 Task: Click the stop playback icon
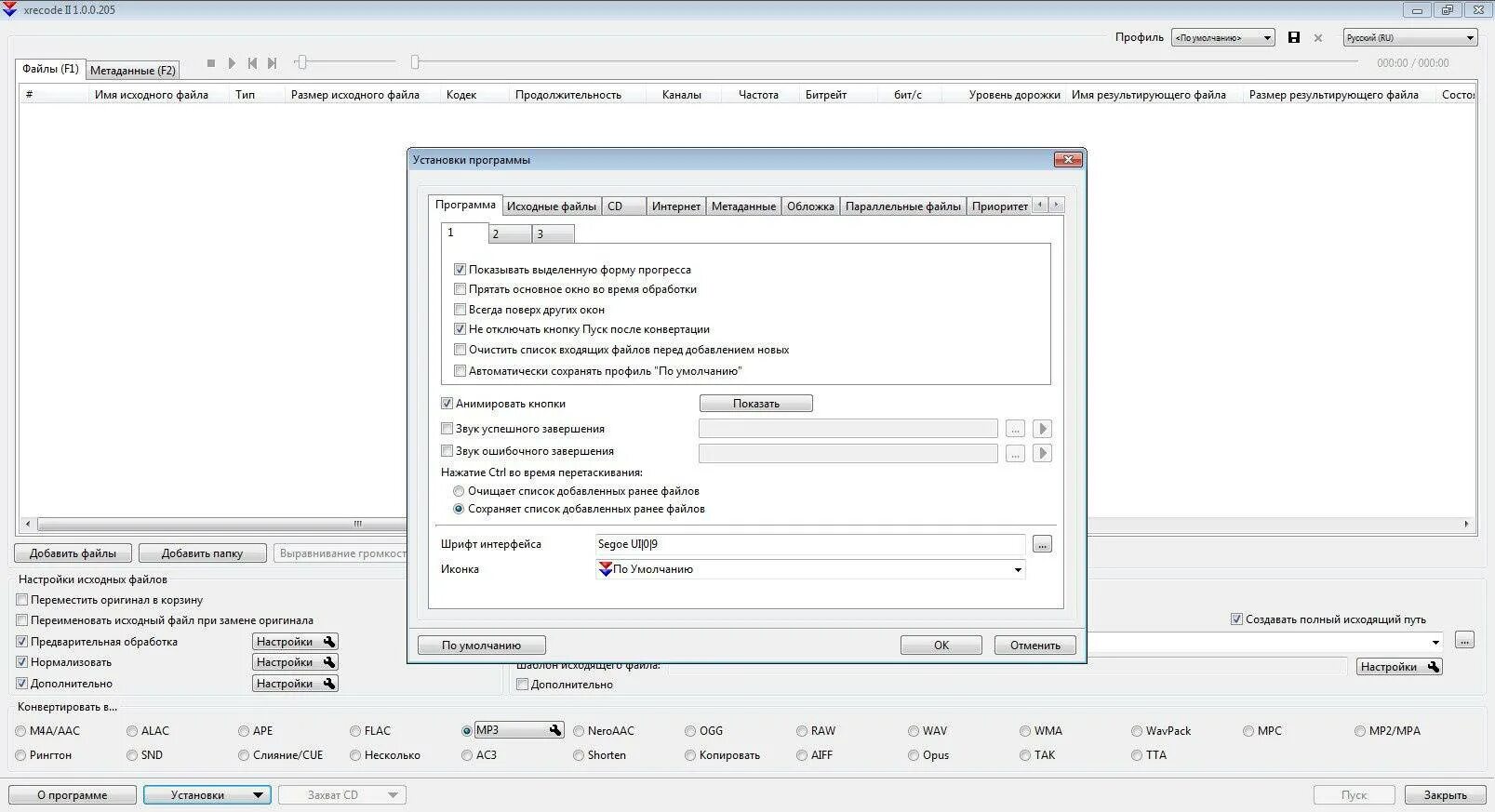[211, 63]
